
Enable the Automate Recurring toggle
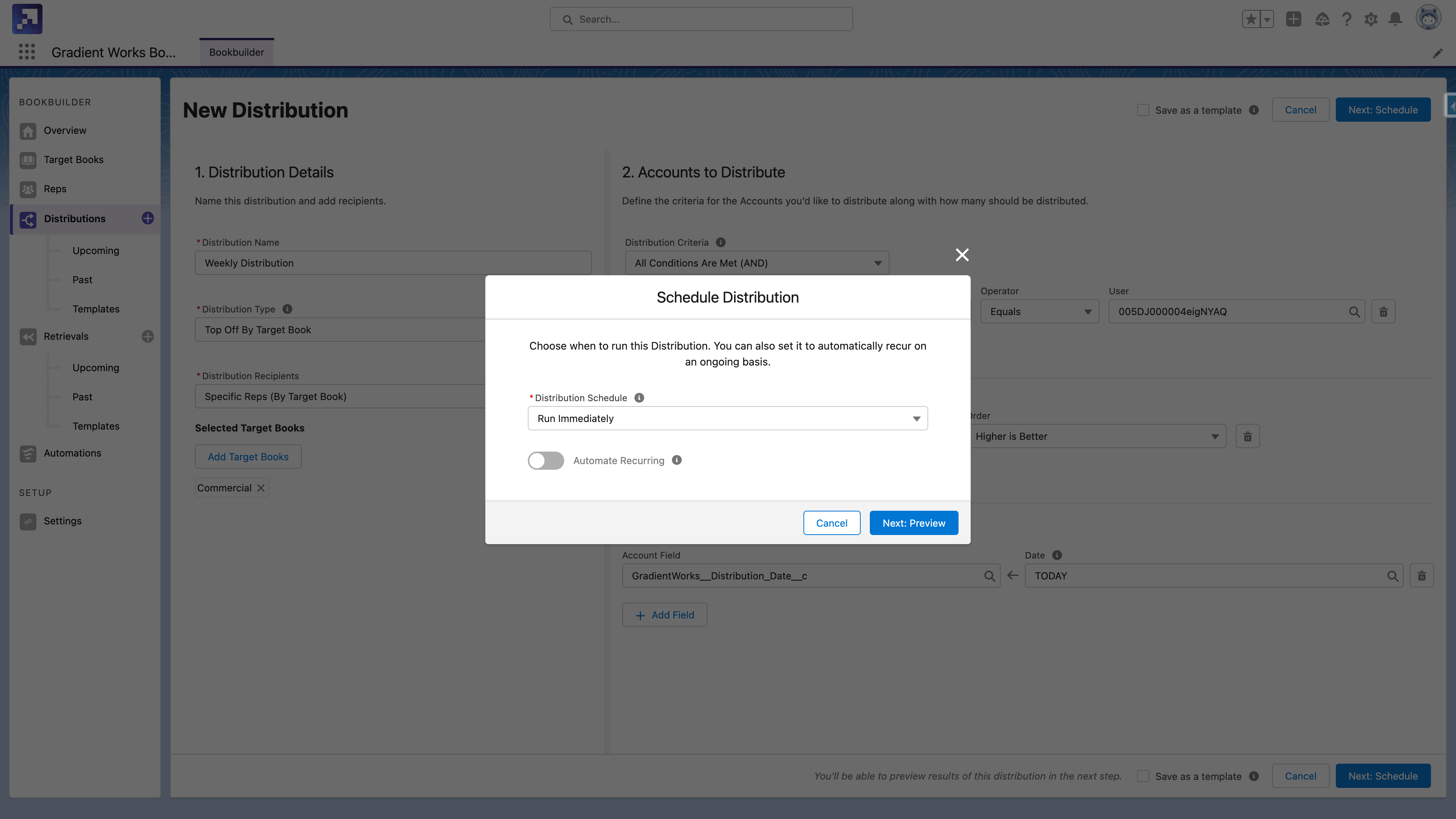pyautogui.click(x=546, y=461)
